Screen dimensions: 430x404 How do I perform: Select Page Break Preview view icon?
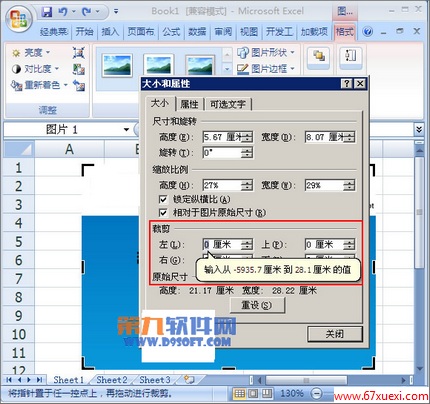[x=267, y=394]
